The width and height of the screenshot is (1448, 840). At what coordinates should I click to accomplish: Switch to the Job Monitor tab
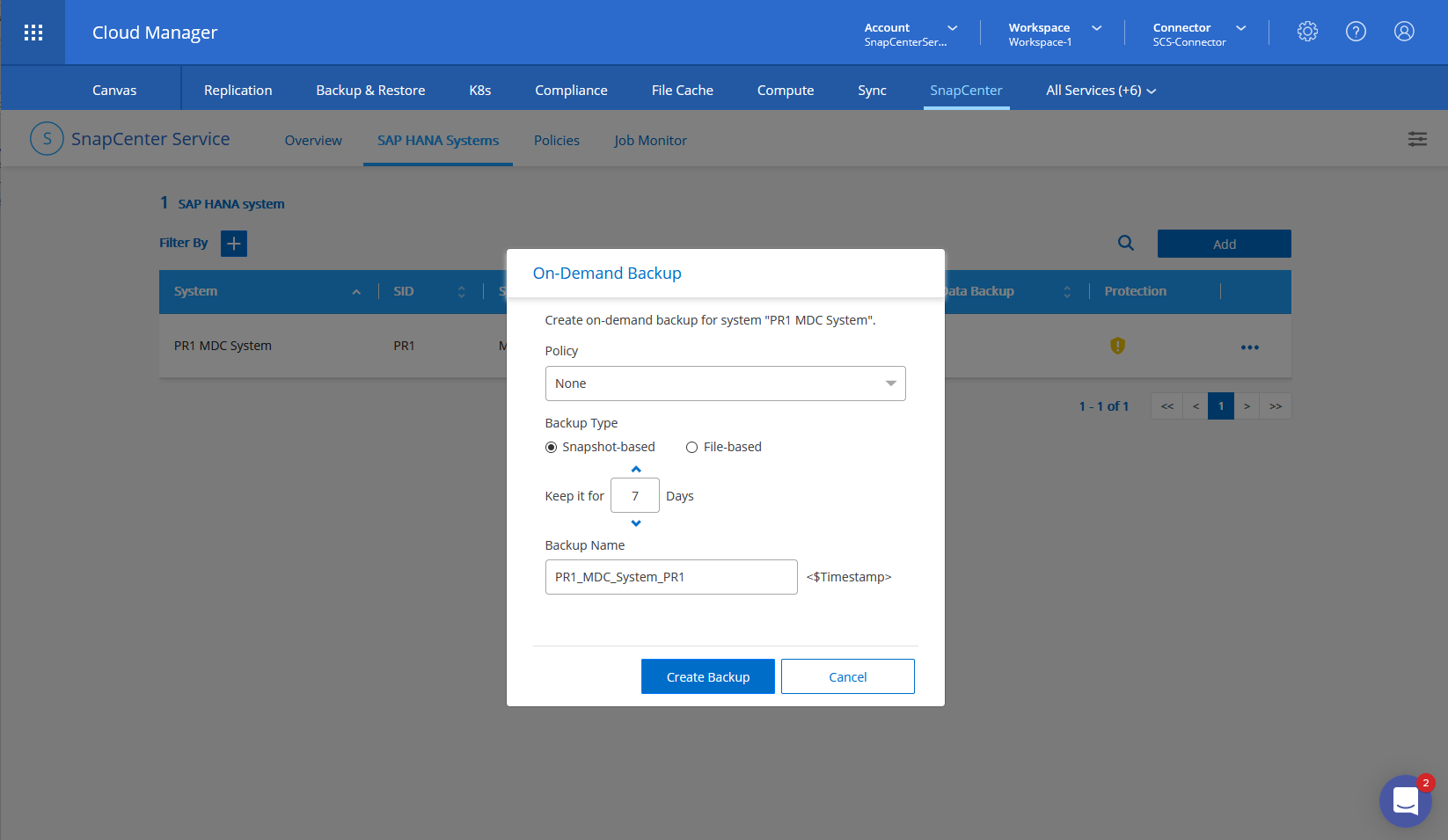650,141
